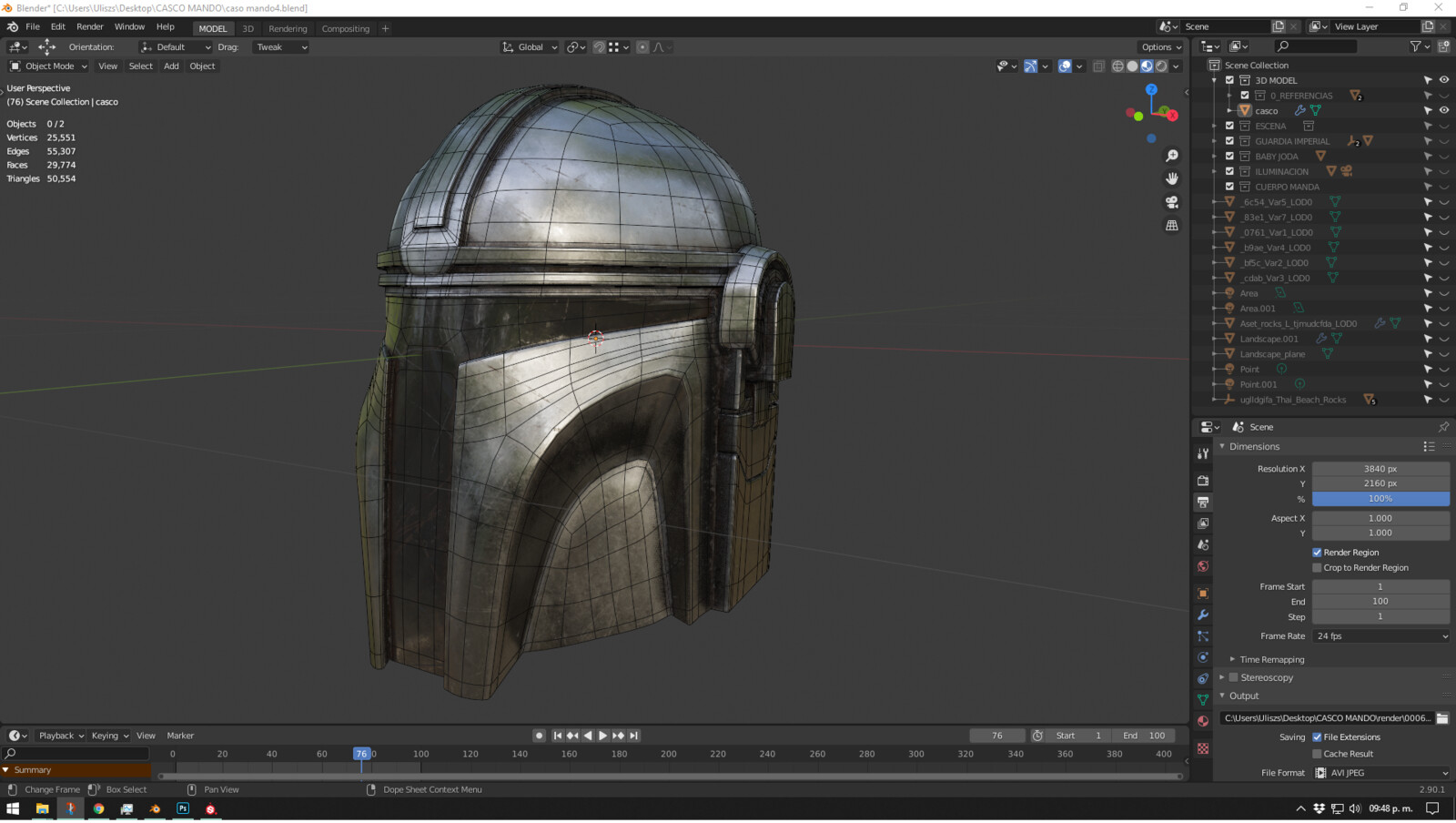The height and width of the screenshot is (823, 1456).
Task: Toggle show overlays button
Action: (1065, 66)
